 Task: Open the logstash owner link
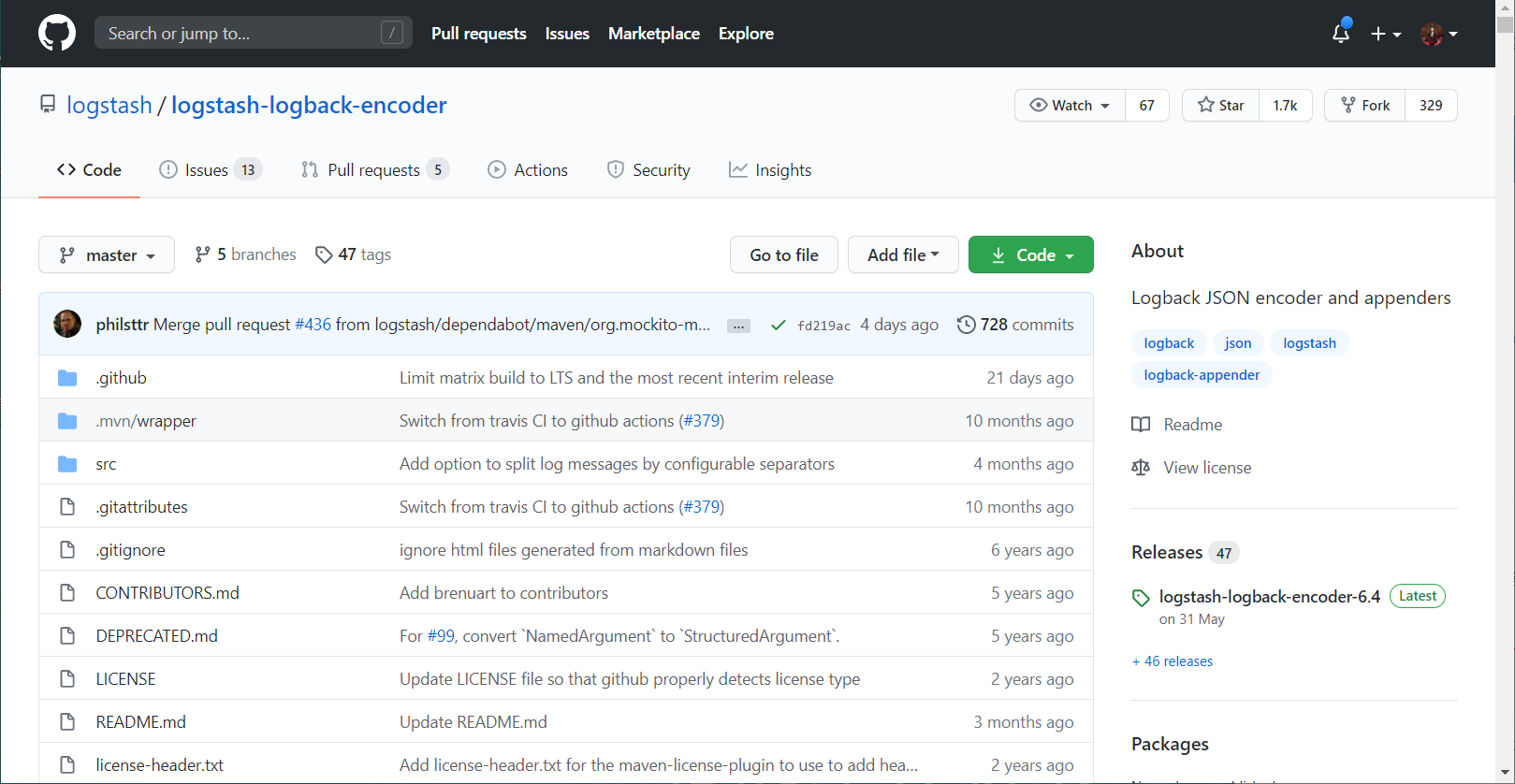[x=109, y=105]
